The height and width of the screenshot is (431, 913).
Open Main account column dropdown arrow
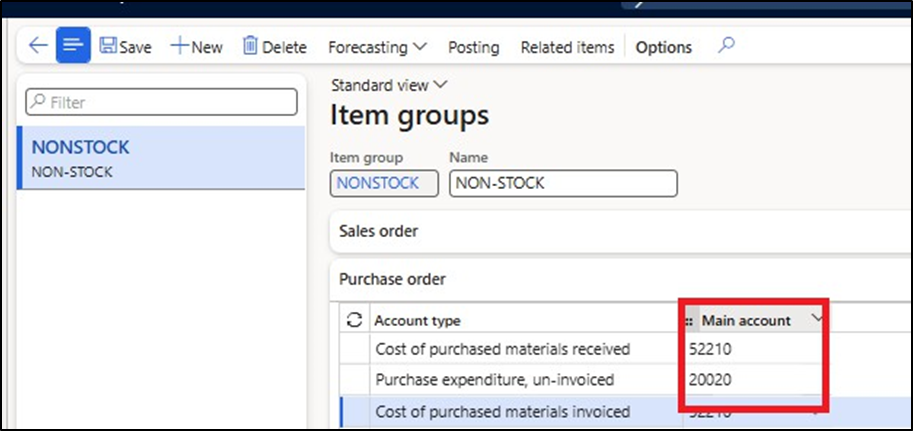tap(817, 319)
